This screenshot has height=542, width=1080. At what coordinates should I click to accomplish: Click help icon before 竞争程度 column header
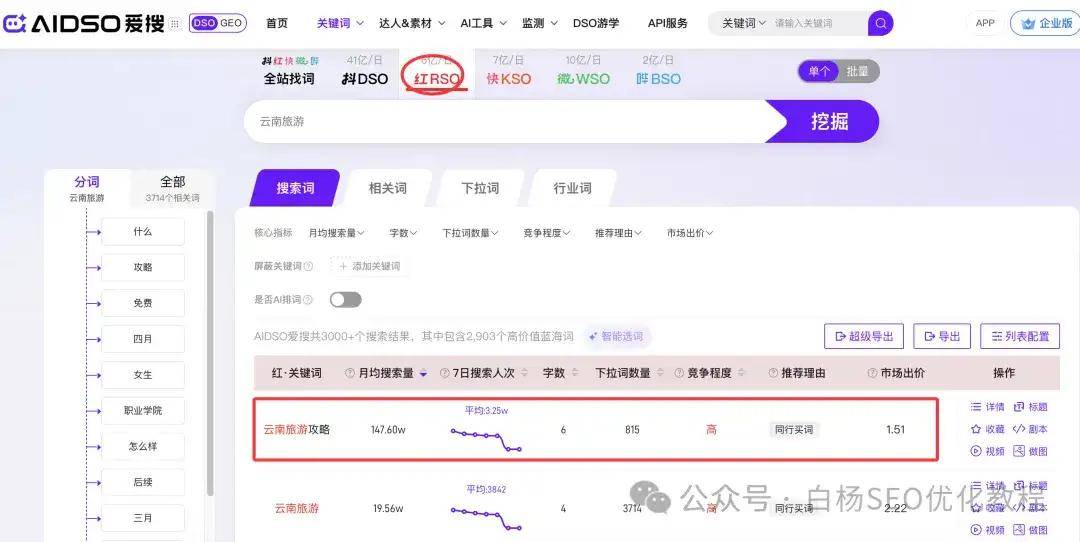679,373
